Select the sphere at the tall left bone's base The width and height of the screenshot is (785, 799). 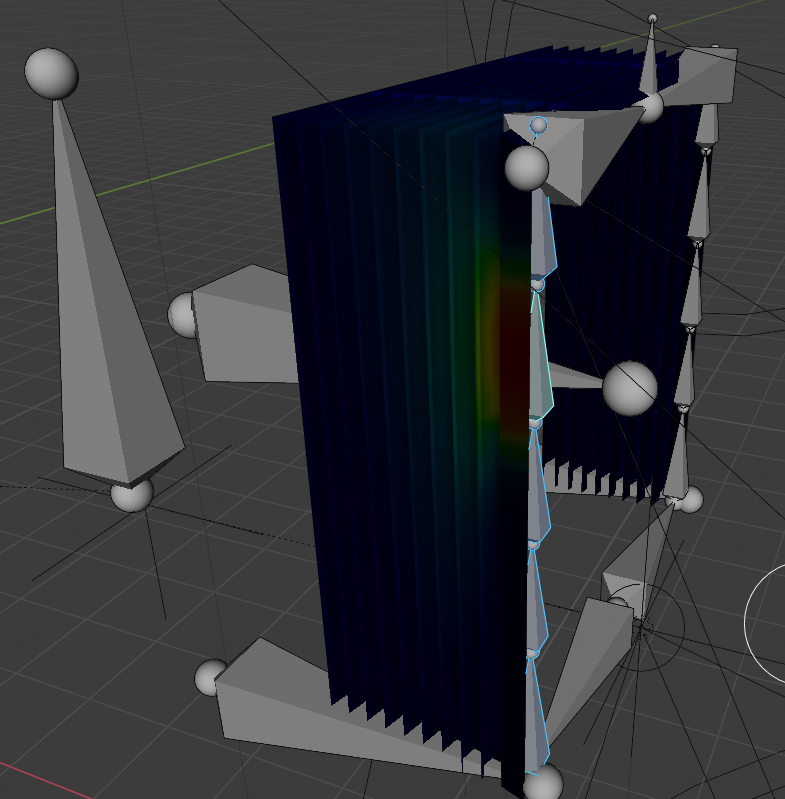point(132,493)
